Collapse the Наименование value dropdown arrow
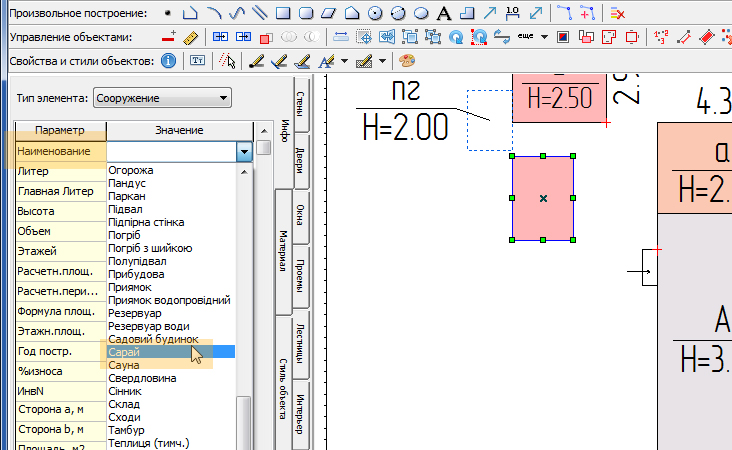Image resolution: width=732 pixels, height=450 pixels. click(243, 152)
